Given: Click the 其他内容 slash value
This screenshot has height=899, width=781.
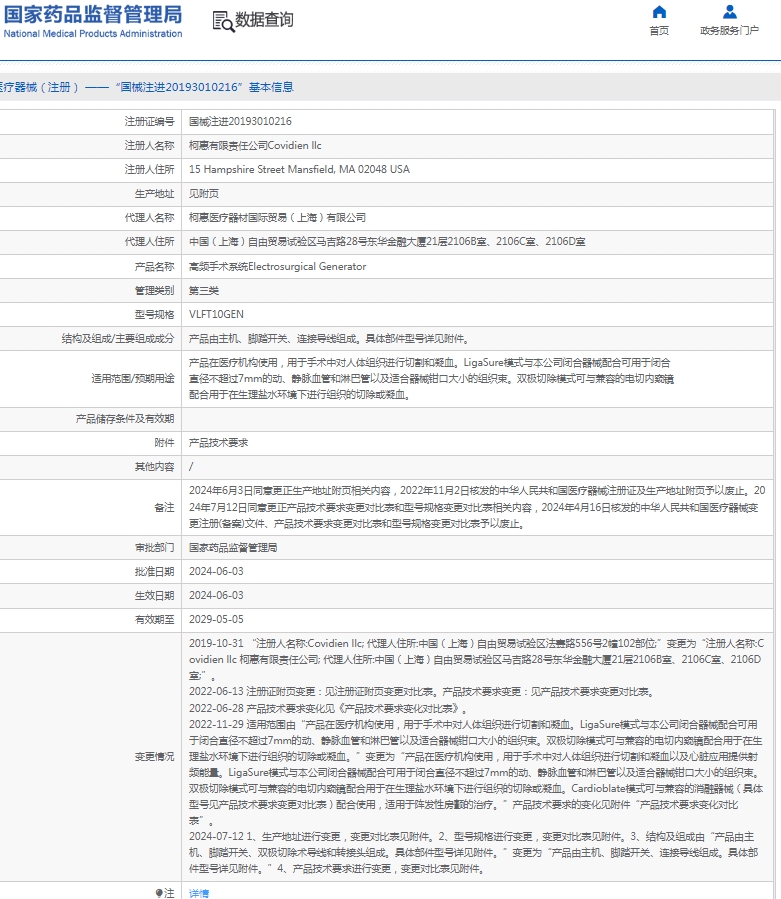Looking at the screenshot, I should point(191,467).
